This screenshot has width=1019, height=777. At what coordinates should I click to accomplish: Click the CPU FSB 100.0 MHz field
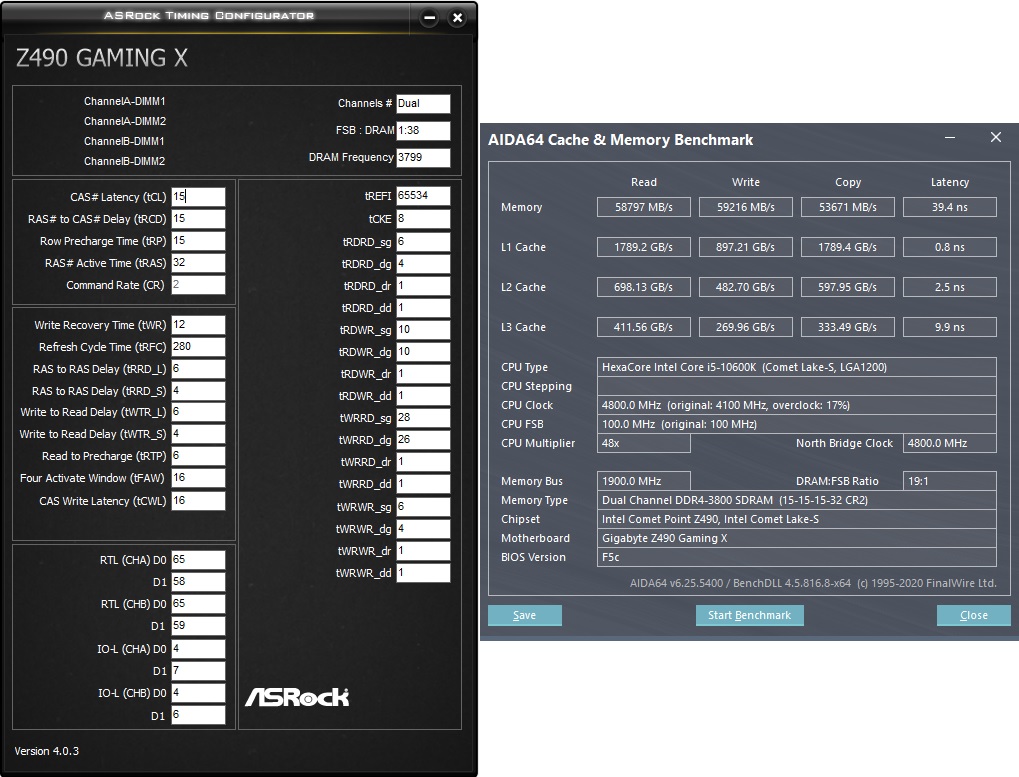tap(797, 424)
